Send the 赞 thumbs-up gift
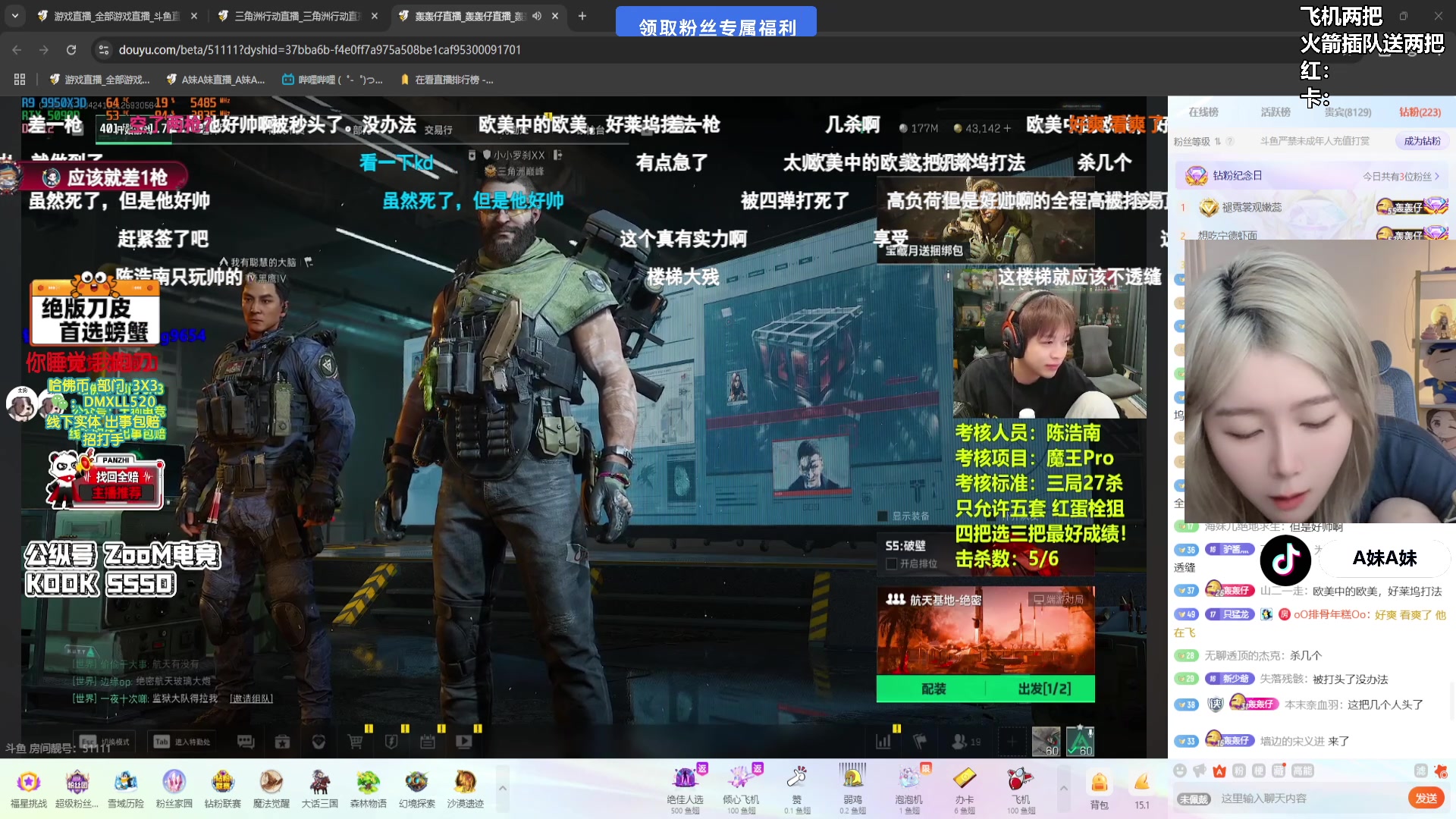The width and height of the screenshot is (1456, 819). click(x=796, y=789)
